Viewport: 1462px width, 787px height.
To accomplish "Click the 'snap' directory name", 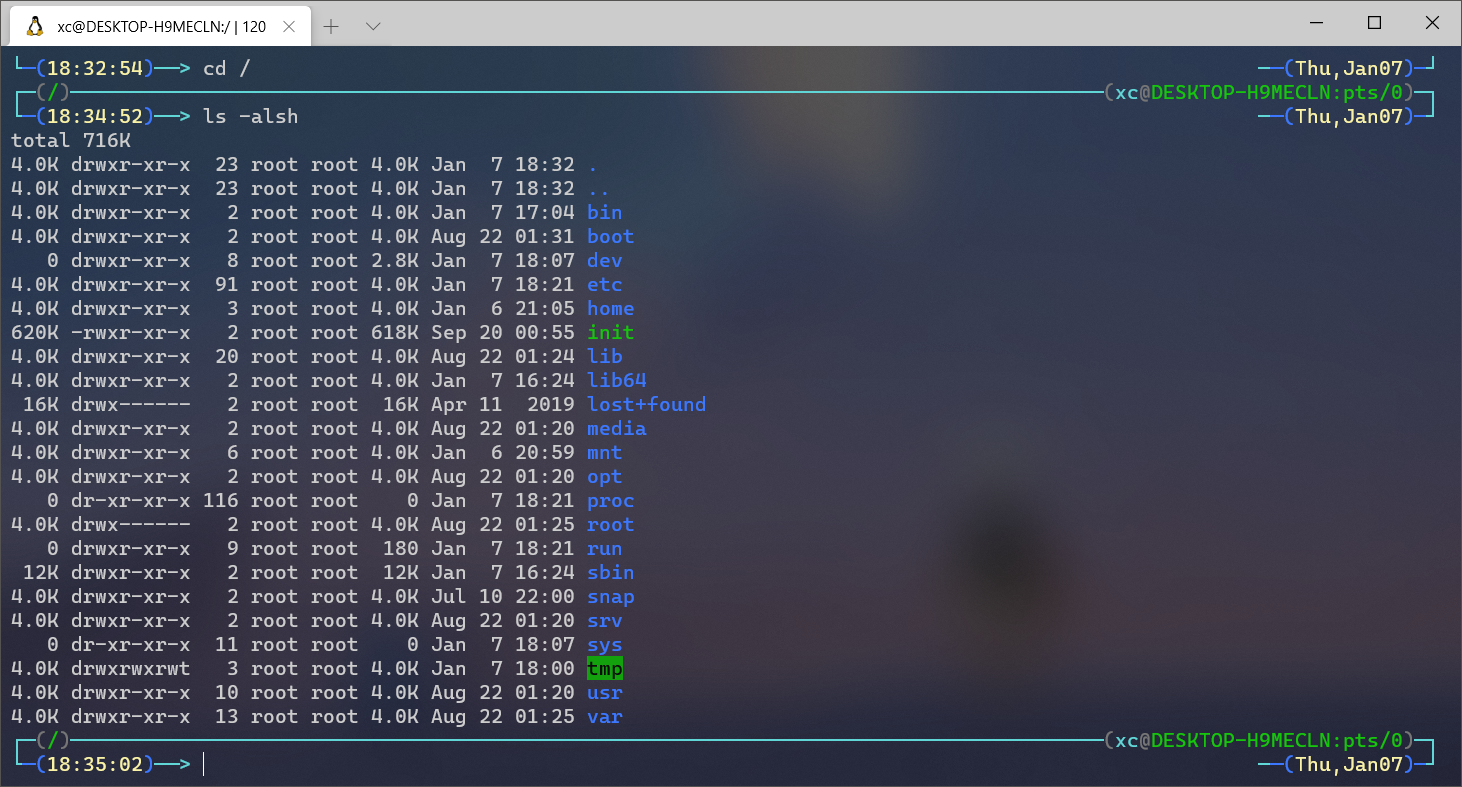I will (x=610, y=596).
